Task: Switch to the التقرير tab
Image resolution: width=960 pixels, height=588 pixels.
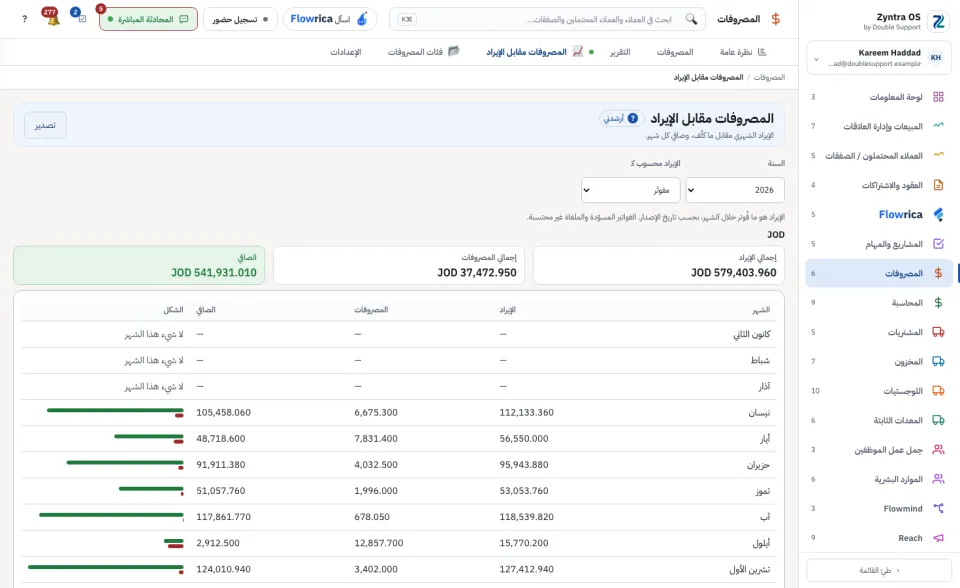Action: [620, 52]
